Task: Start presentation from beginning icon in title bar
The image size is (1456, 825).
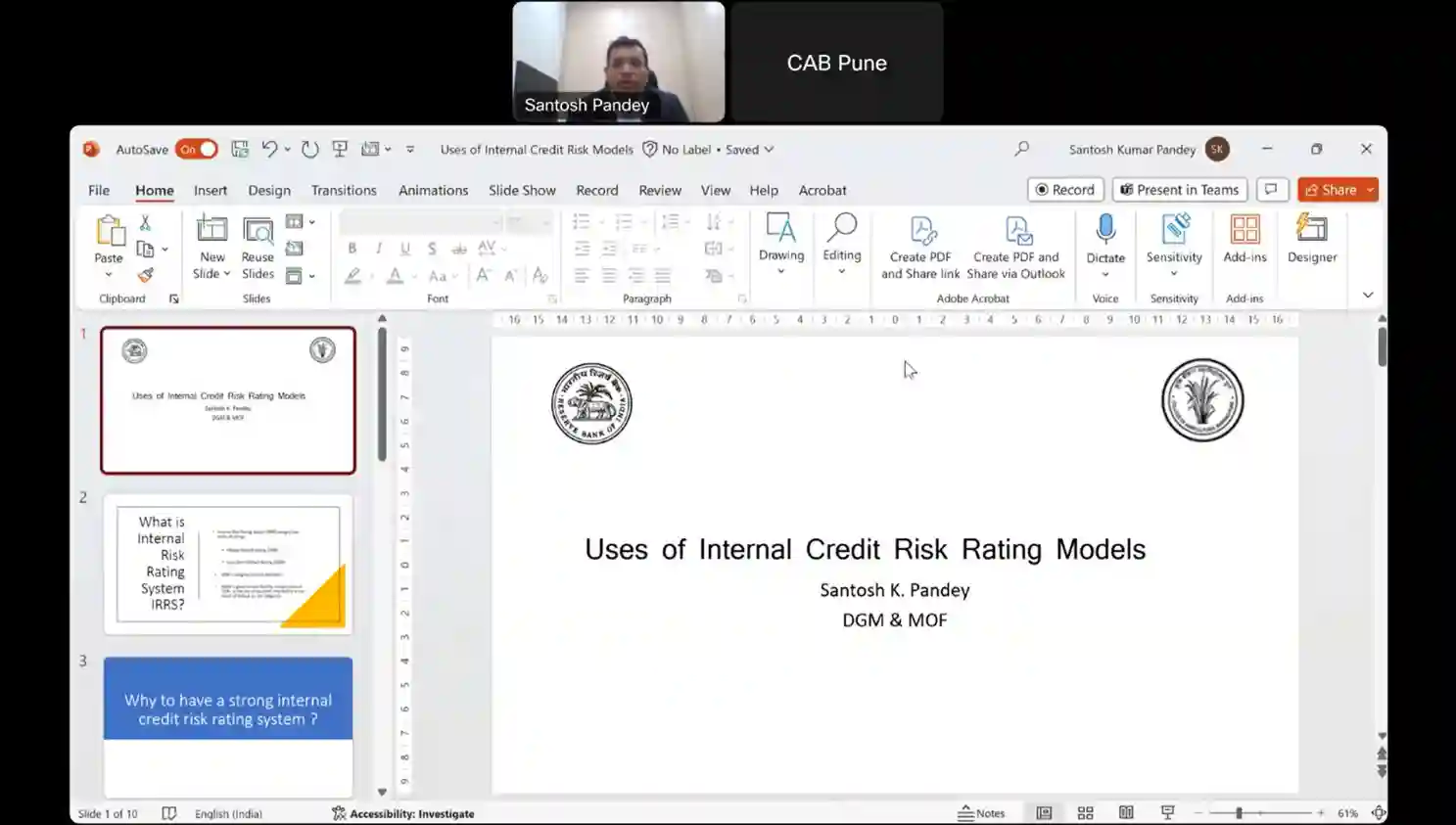Action: (x=340, y=149)
